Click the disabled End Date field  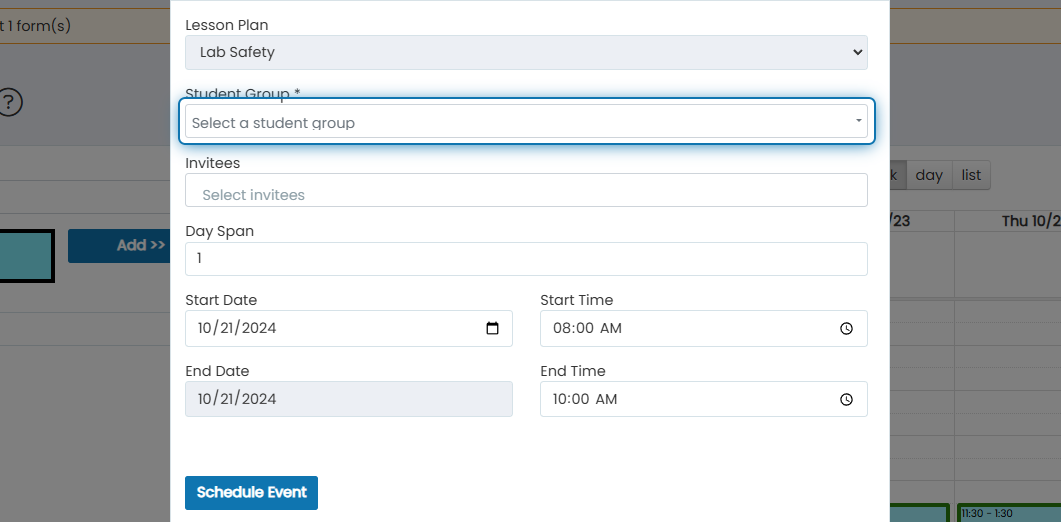click(349, 399)
